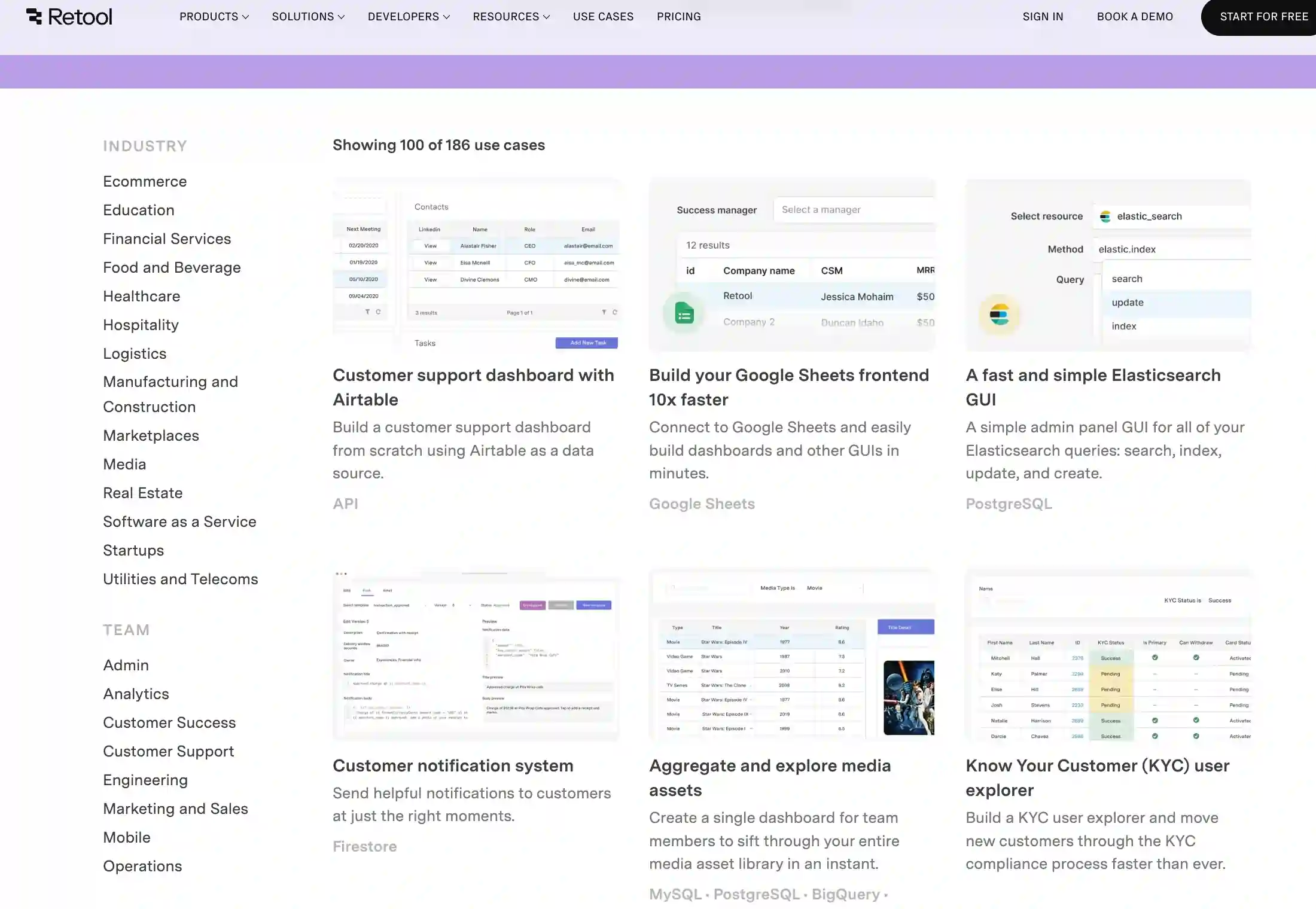Choose the Real Estate filter
Viewport: 1316px width, 909px height.
[143, 493]
